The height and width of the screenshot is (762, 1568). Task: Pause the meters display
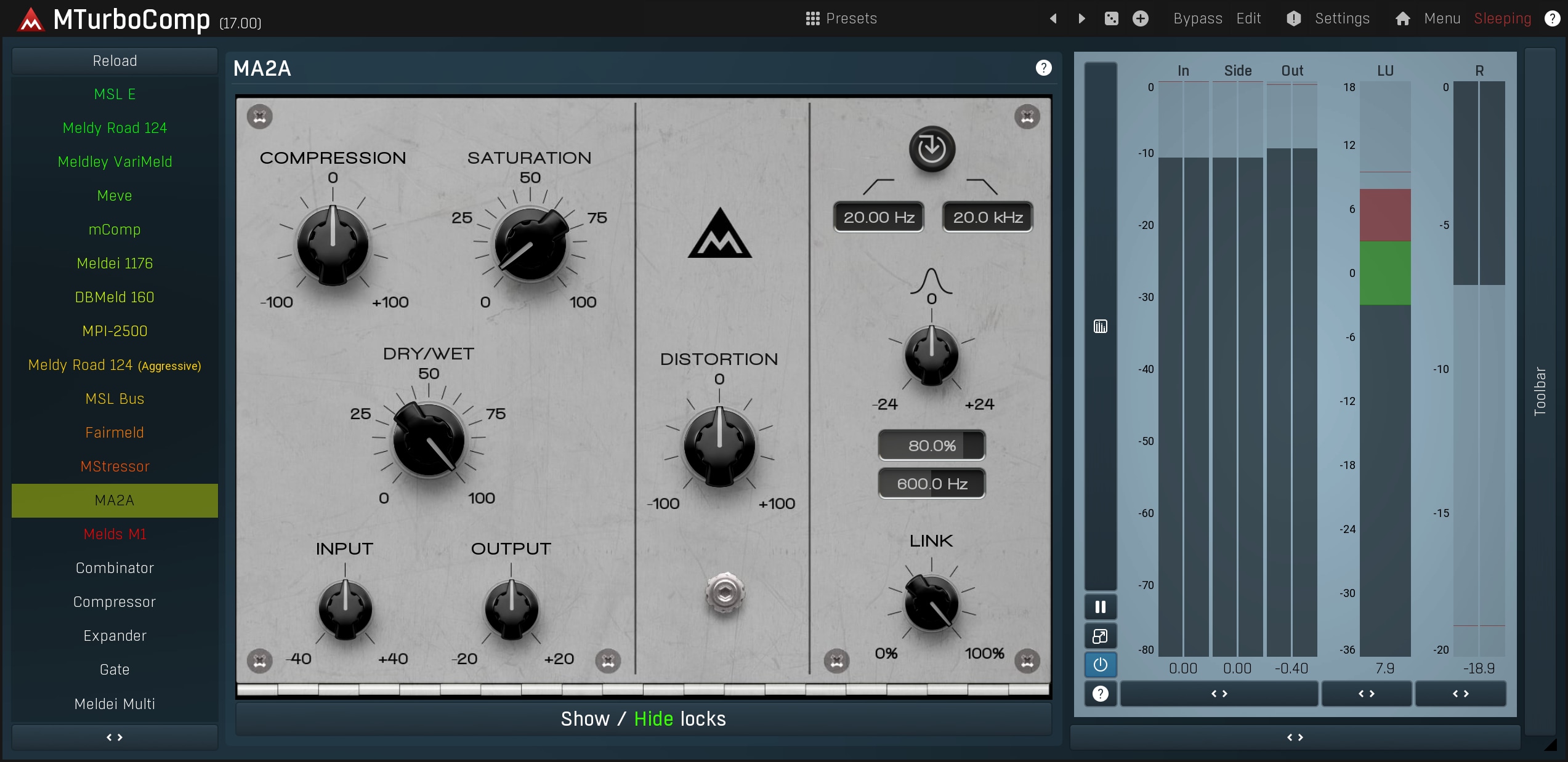pyautogui.click(x=1100, y=608)
